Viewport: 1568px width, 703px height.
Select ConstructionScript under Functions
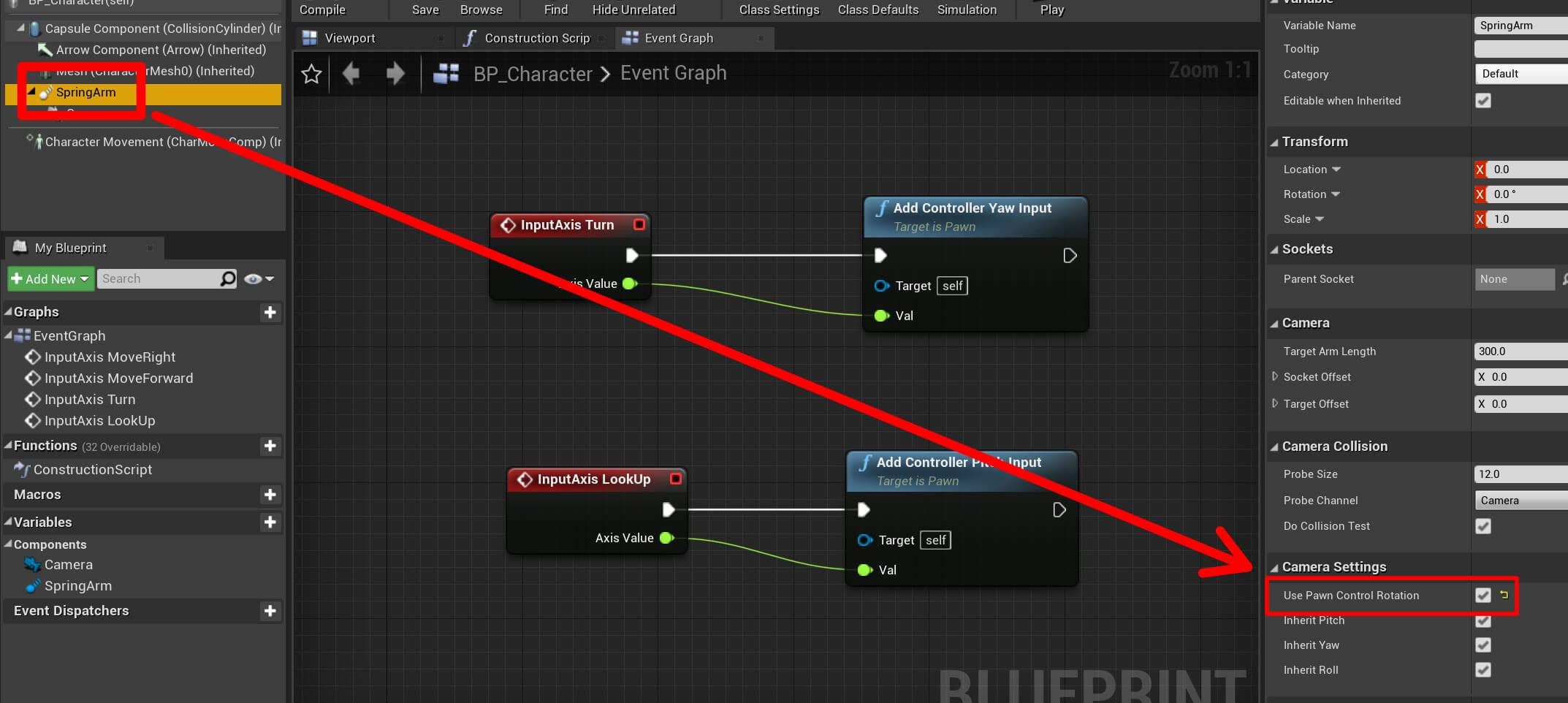[x=93, y=470]
